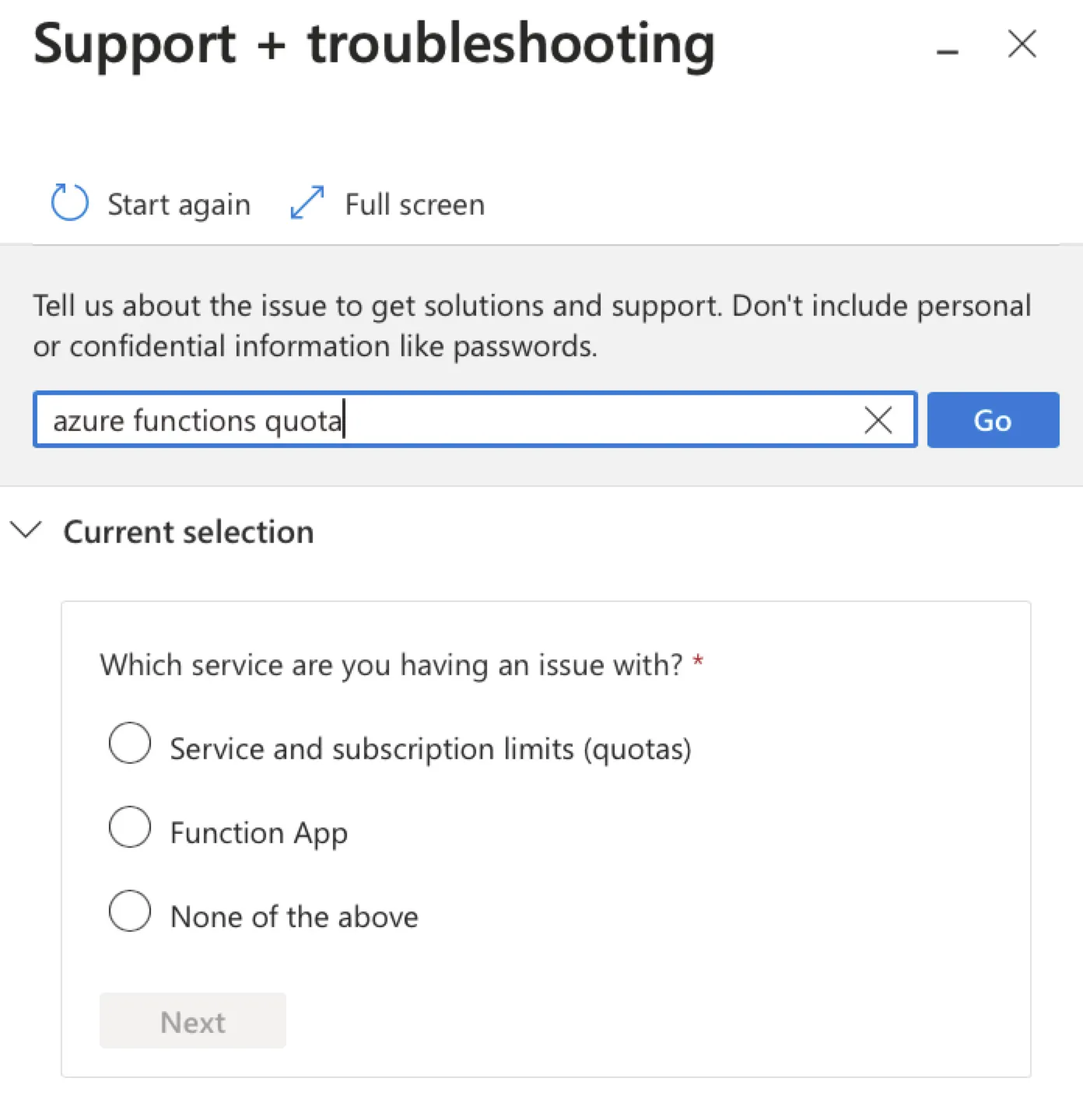1083x1120 pixels.
Task: Select the Function App radio option
Action: coord(130,827)
